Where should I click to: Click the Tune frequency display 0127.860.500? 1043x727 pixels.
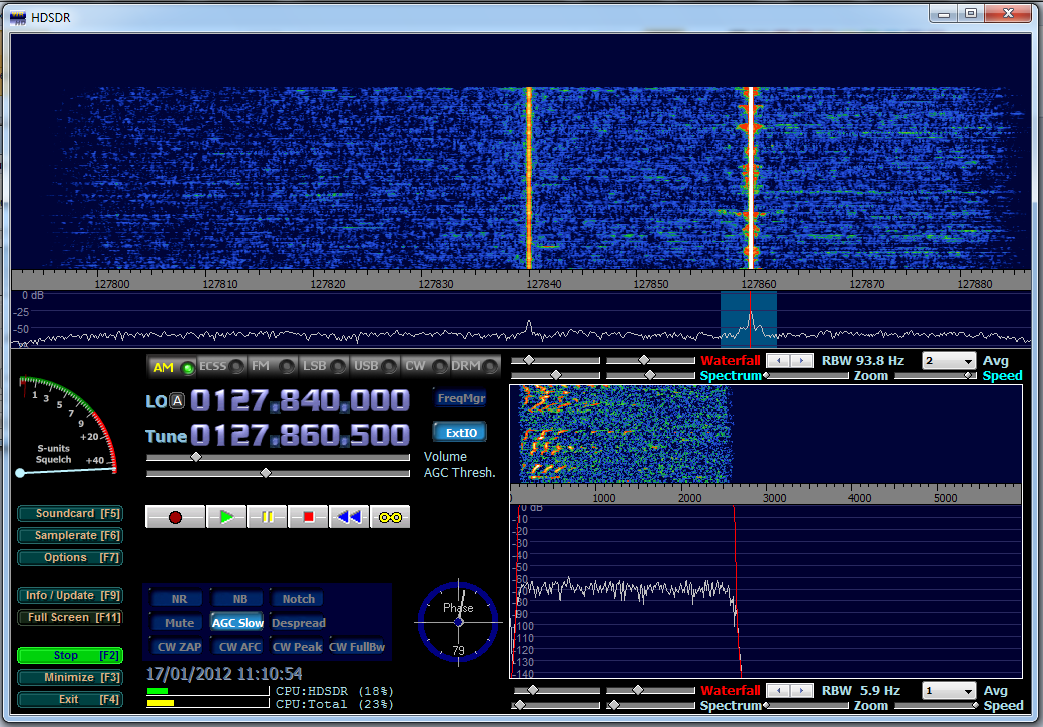pyautogui.click(x=299, y=436)
